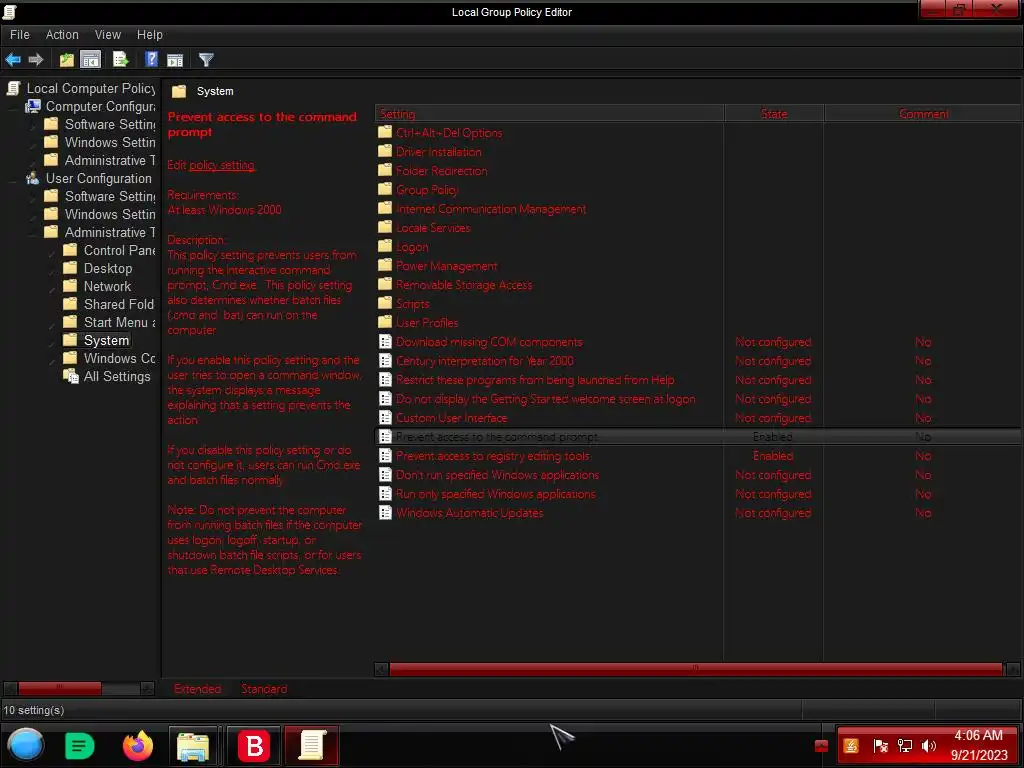
Task: Select Don't run specified Windows applications policy
Action: coord(497,475)
